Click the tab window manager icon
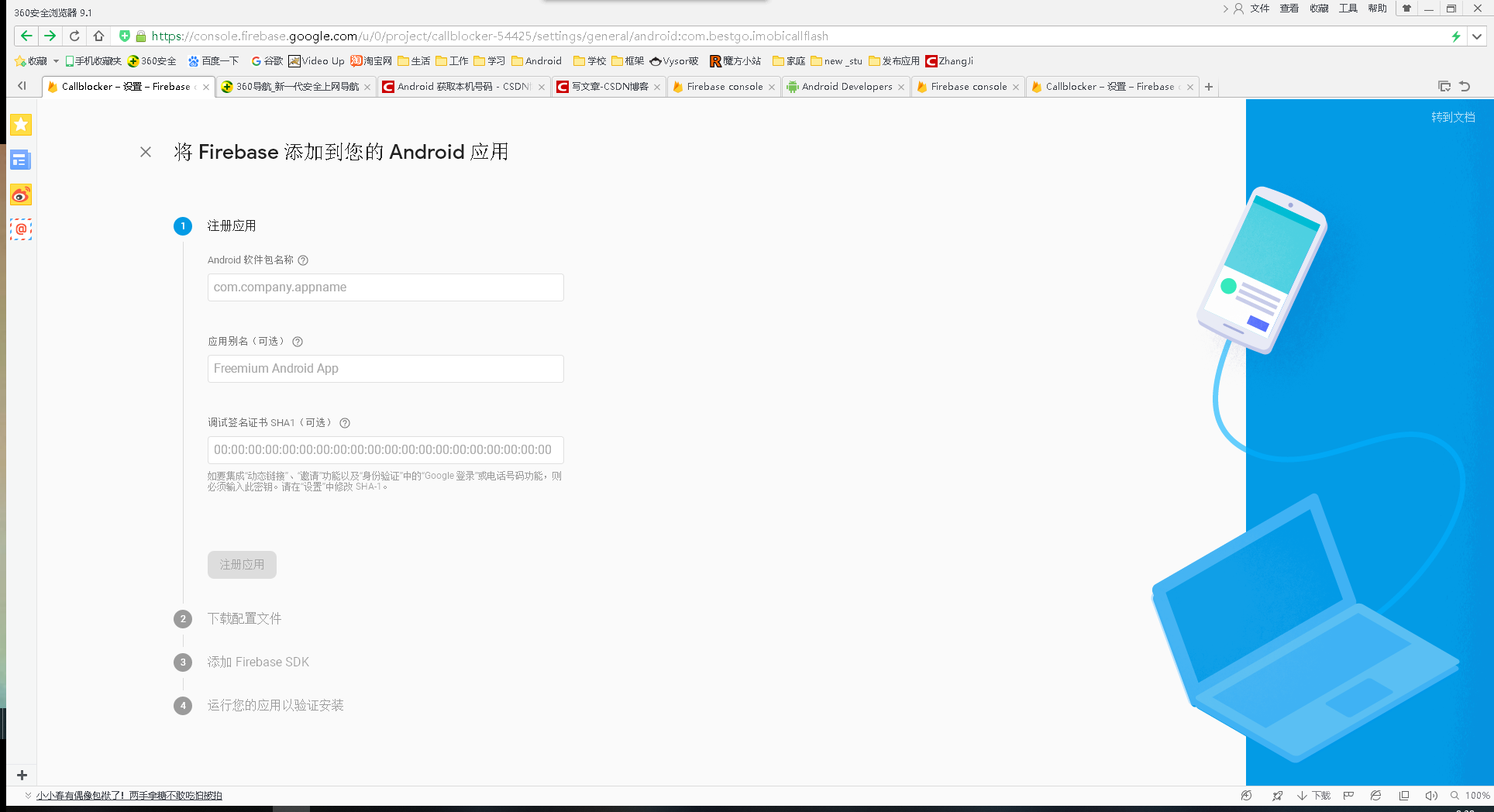This screenshot has height=812, width=1494. (1444, 86)
